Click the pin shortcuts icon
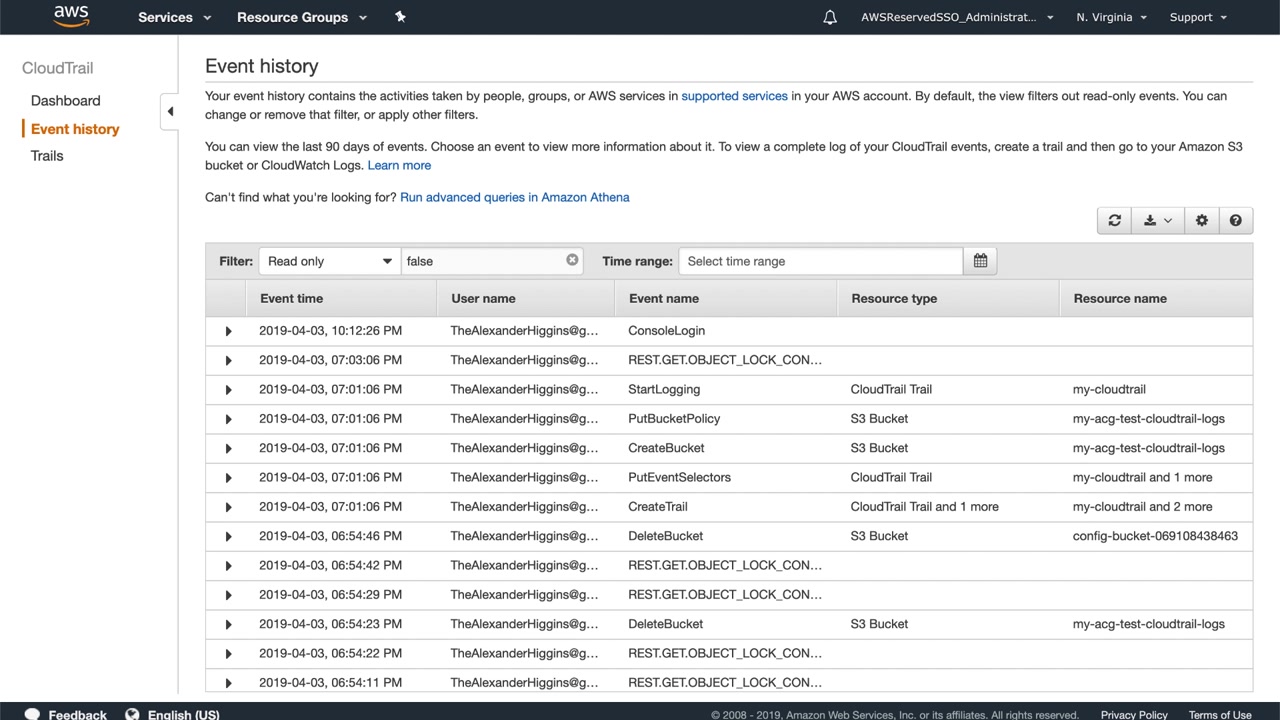 [400, 17]
